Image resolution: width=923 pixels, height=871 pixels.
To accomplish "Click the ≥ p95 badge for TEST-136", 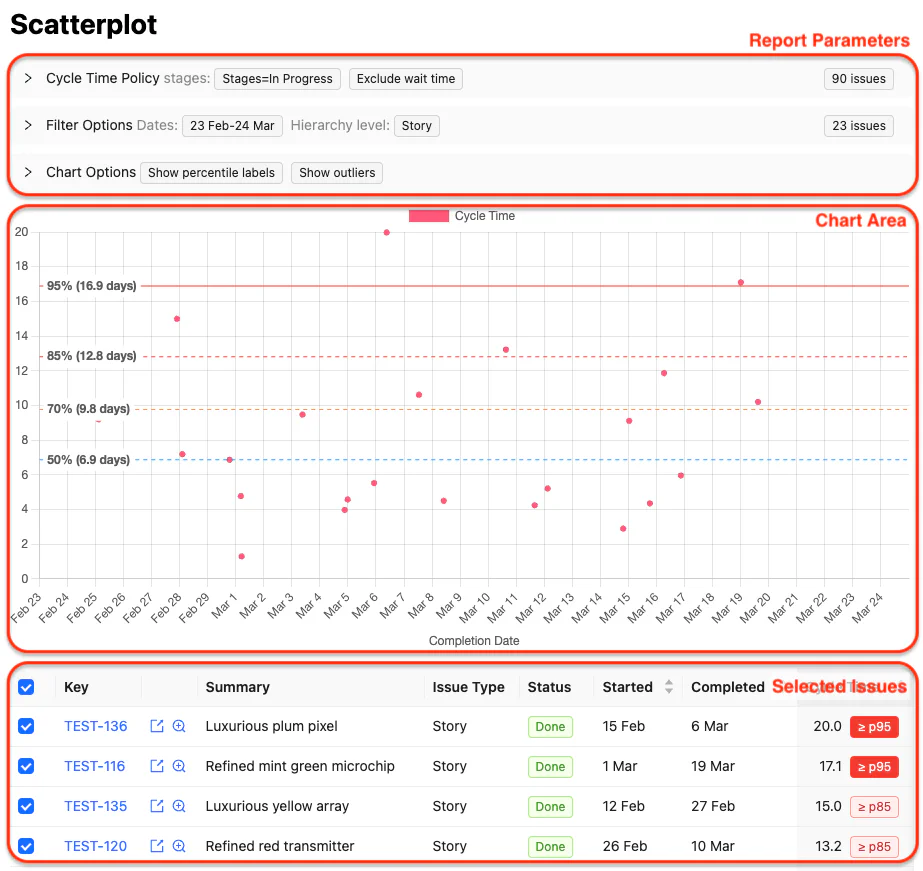I will point(874,727).
